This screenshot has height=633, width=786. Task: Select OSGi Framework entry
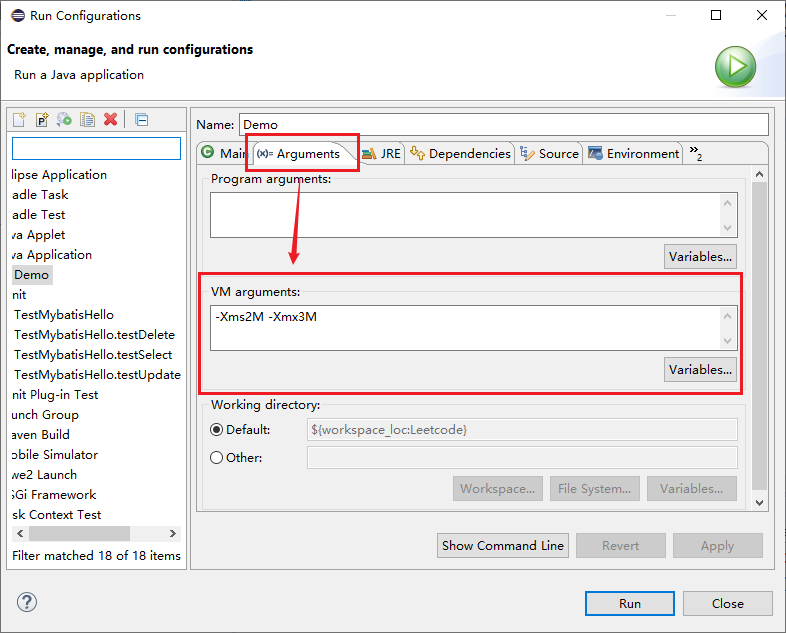click(54, 495)
